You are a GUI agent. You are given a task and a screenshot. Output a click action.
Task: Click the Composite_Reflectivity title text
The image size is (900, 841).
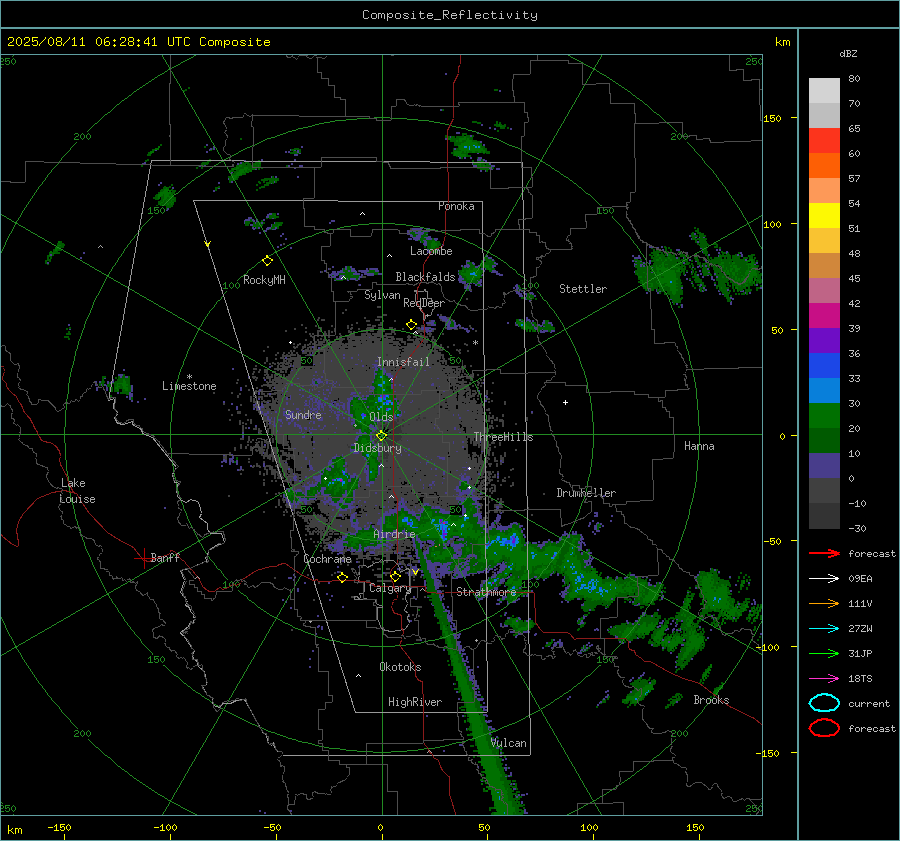tap(450, 15)
